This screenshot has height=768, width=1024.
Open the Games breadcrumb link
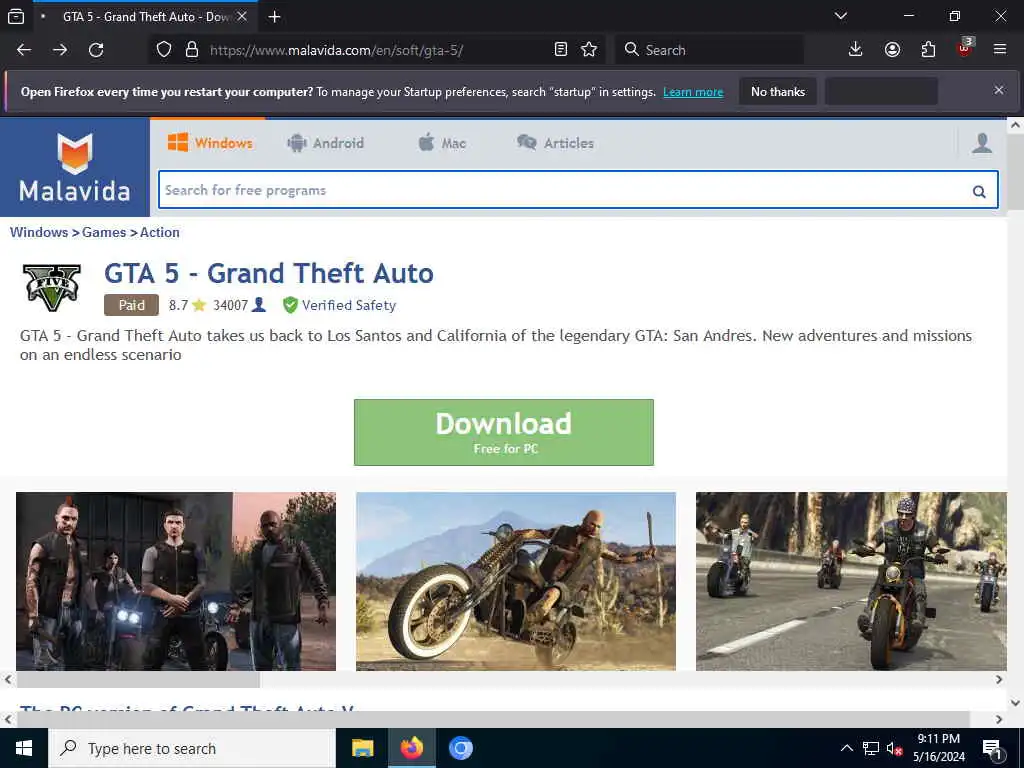pyautogui.click(x=104, y=232)
